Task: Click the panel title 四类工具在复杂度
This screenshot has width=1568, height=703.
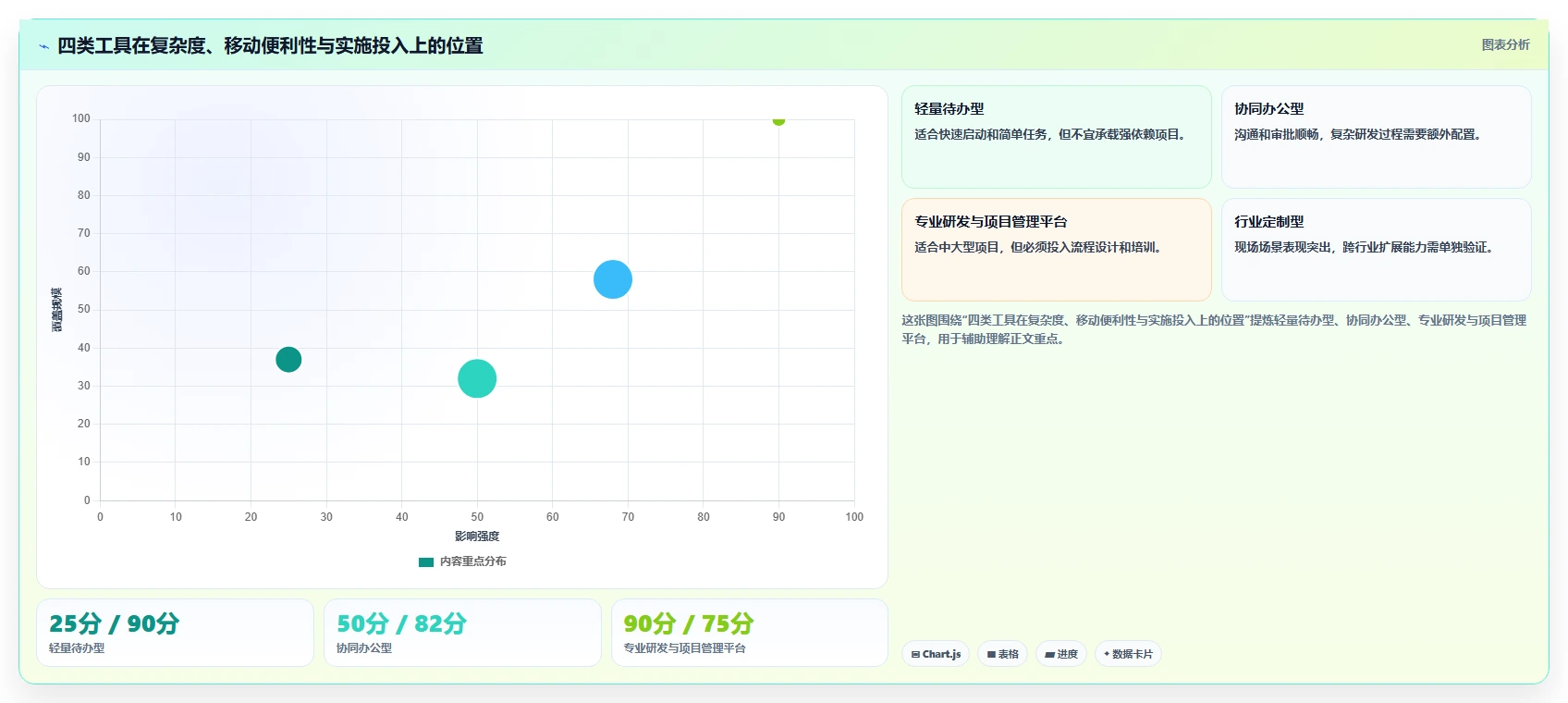Action: point(270,45)
